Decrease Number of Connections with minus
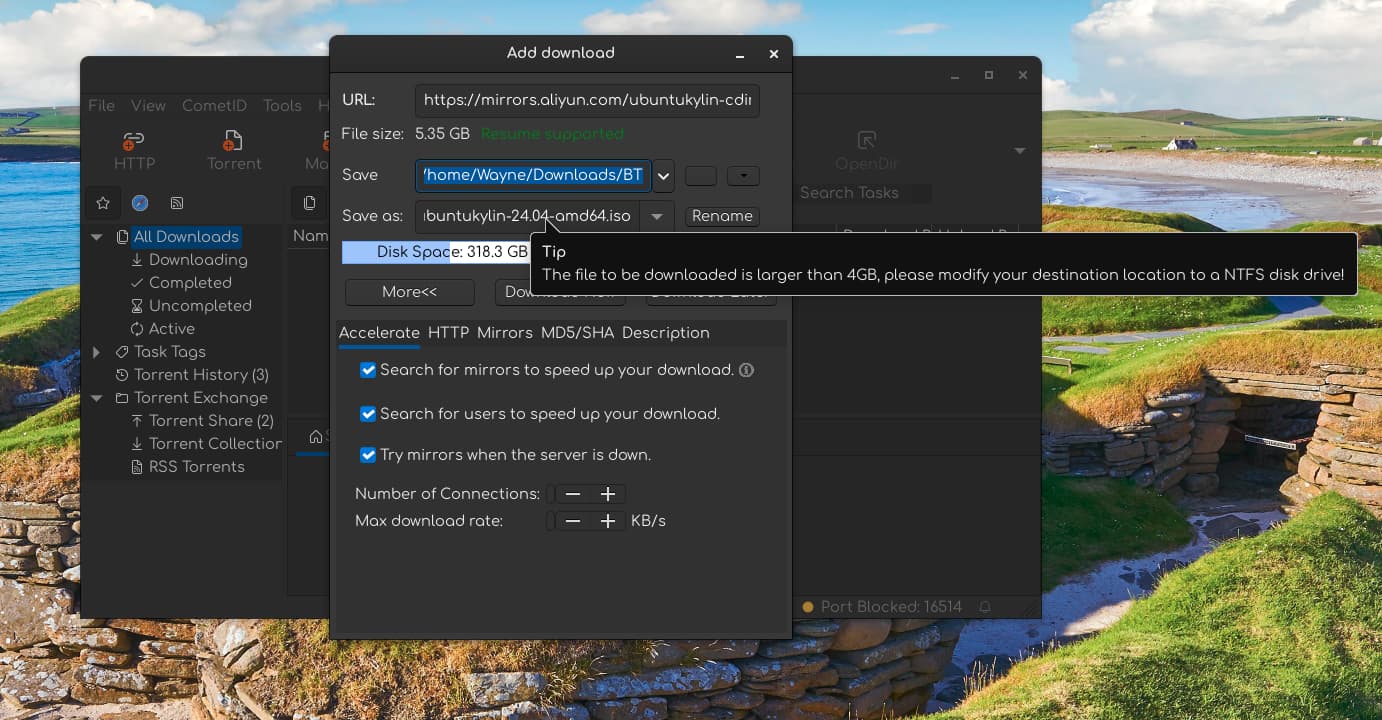 click(573, 494)
